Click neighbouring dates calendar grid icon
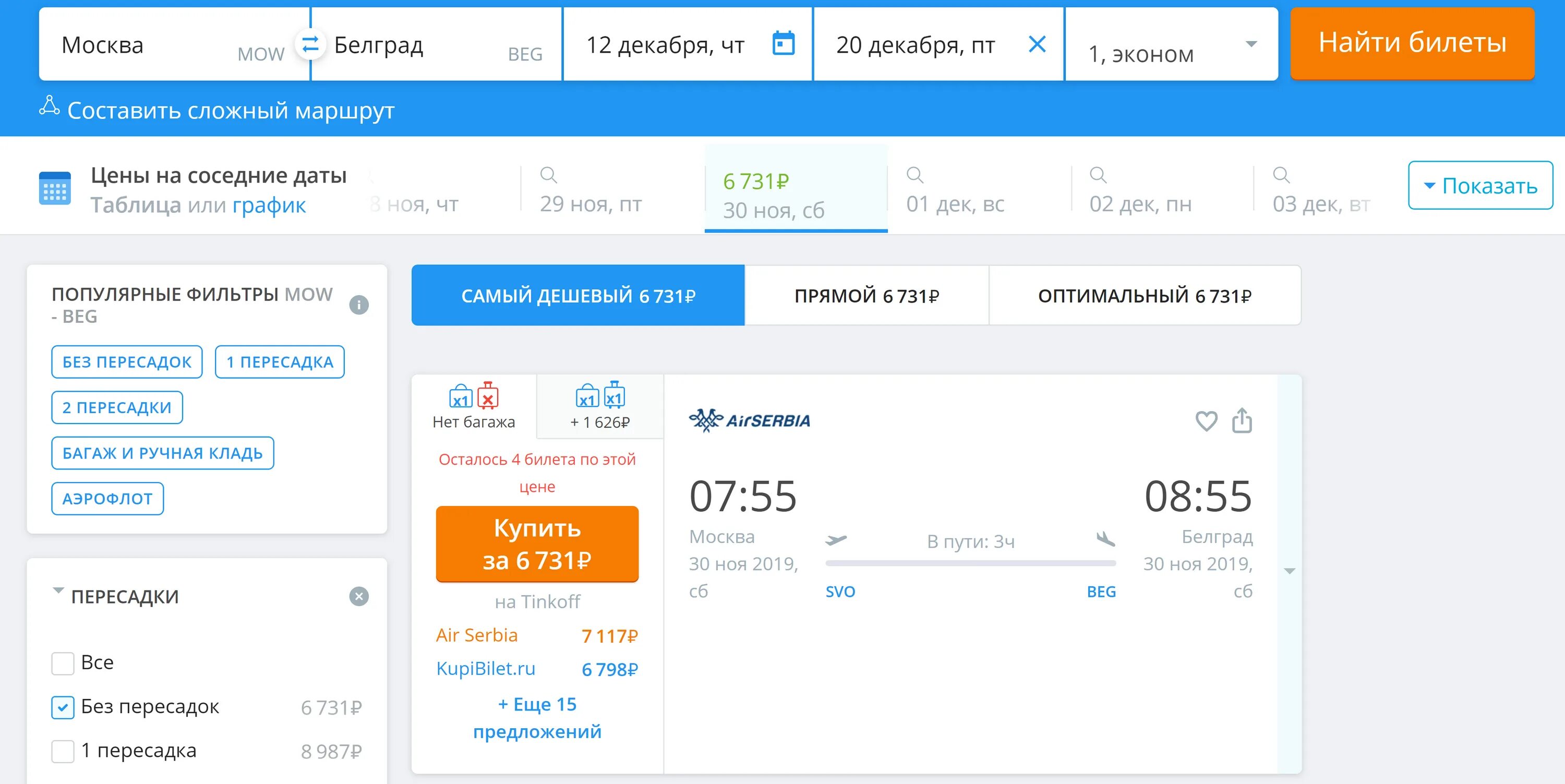This screenshot has width=1565, height=784. 55,189
